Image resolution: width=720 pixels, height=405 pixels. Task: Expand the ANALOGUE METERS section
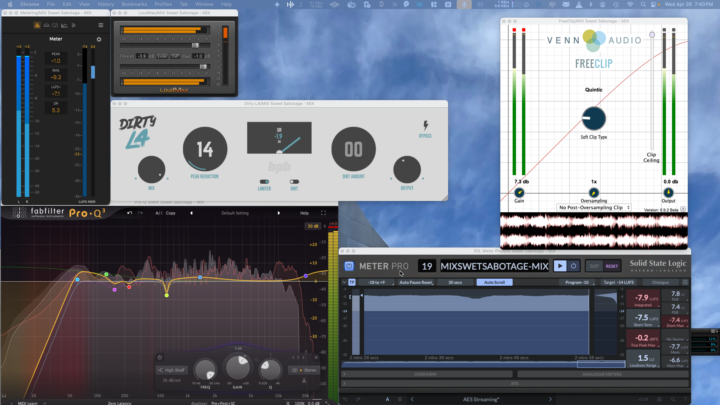point(603,374)
